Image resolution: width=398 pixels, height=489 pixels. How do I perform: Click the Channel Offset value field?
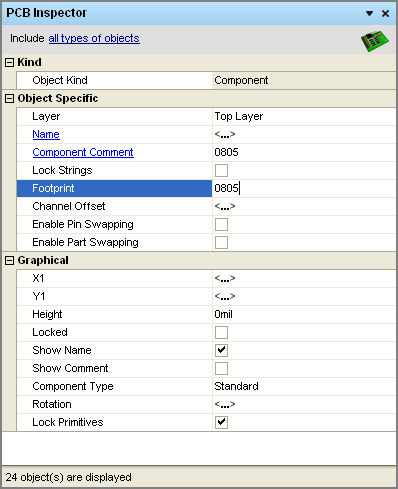pos(304,206)
